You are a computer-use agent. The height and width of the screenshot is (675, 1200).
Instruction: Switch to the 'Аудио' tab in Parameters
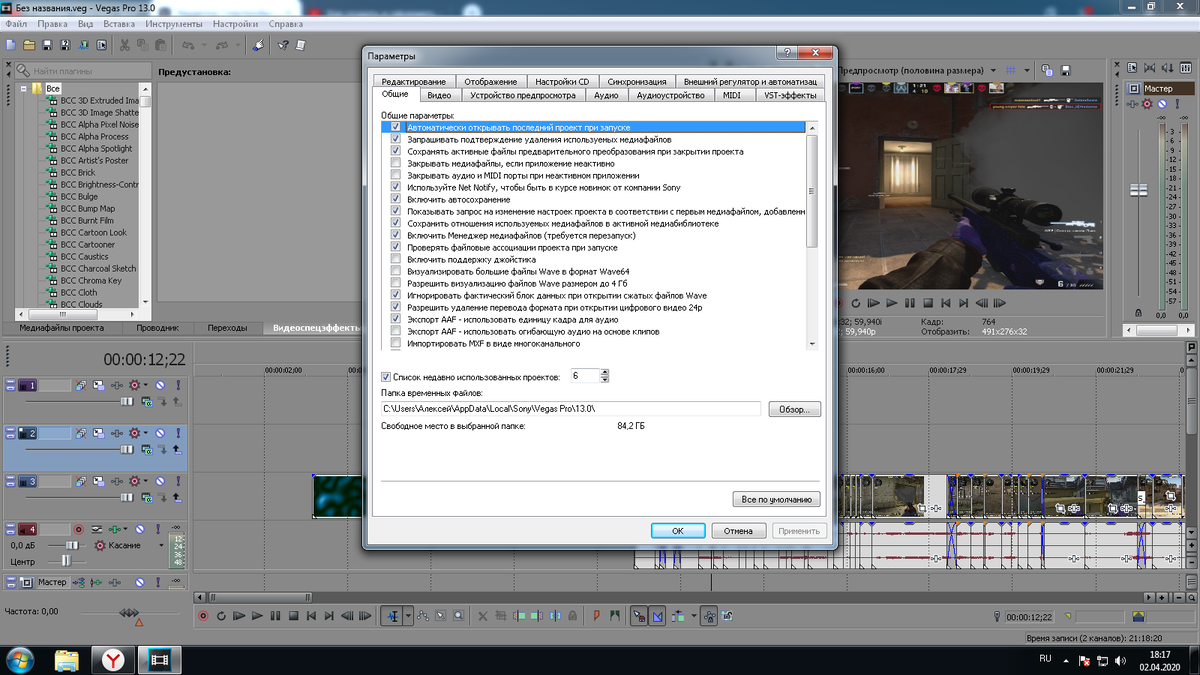click(606, 95)
